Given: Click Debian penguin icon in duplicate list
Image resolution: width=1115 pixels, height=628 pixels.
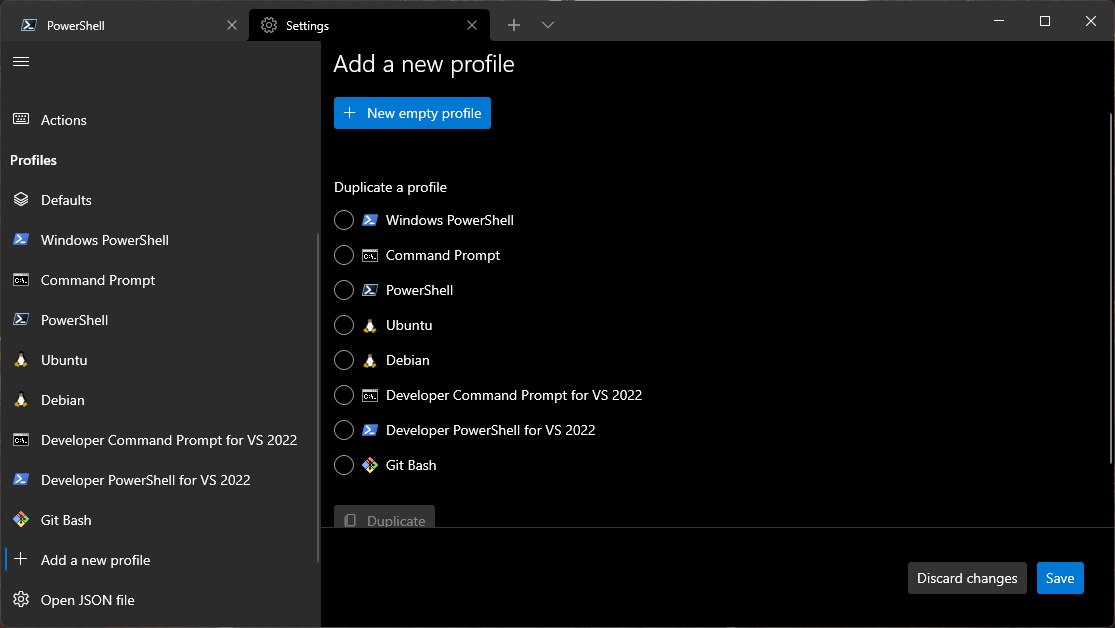Looking at the screenshot, I should click(x=370, y=361).
